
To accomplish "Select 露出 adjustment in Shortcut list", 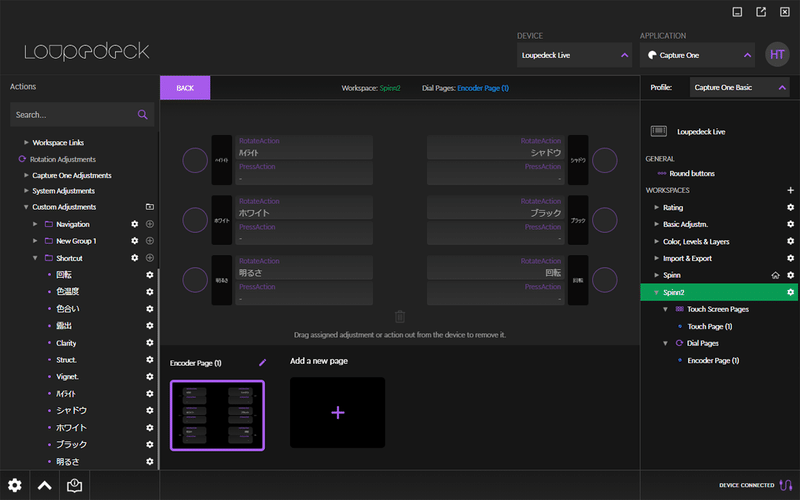I will coord(64,326).
